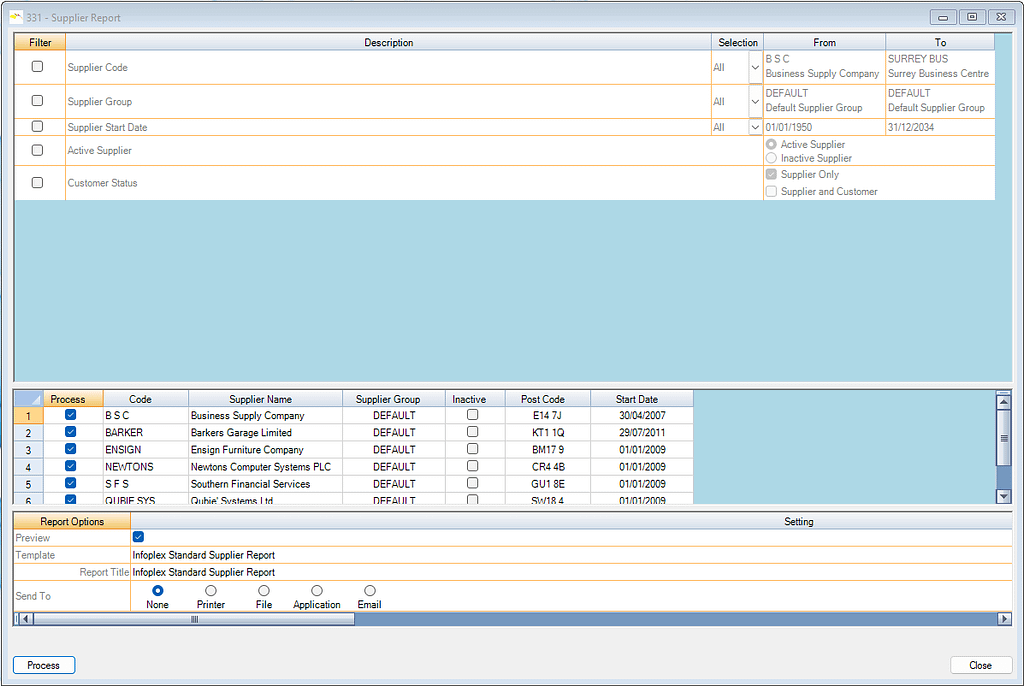The width and height of the screenshot is (1024, 686).
Task: Choose Email as send-to destination
Action: tap(370, 591)
